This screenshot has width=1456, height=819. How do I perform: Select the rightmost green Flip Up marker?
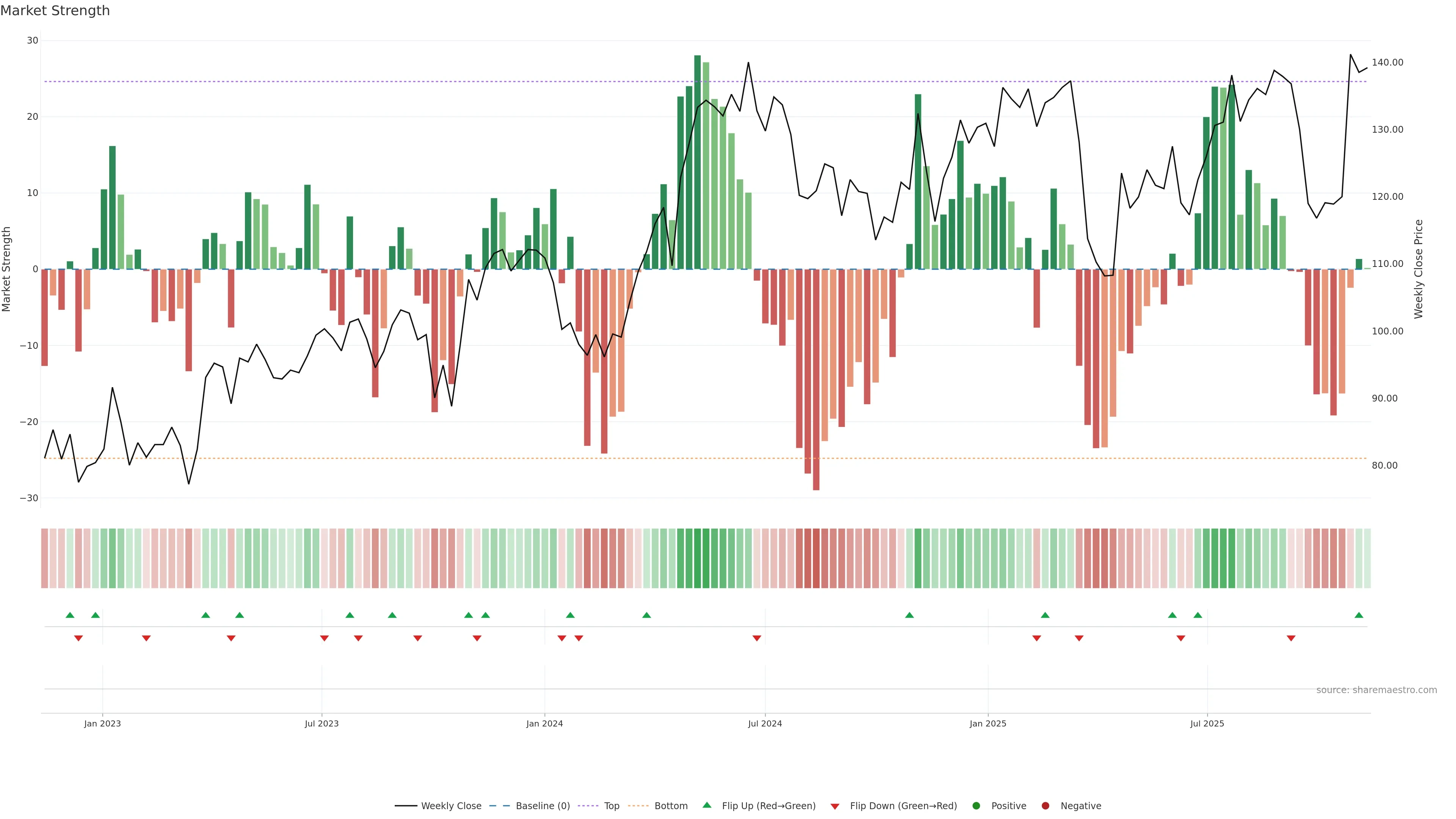(x=1359, y=615)
